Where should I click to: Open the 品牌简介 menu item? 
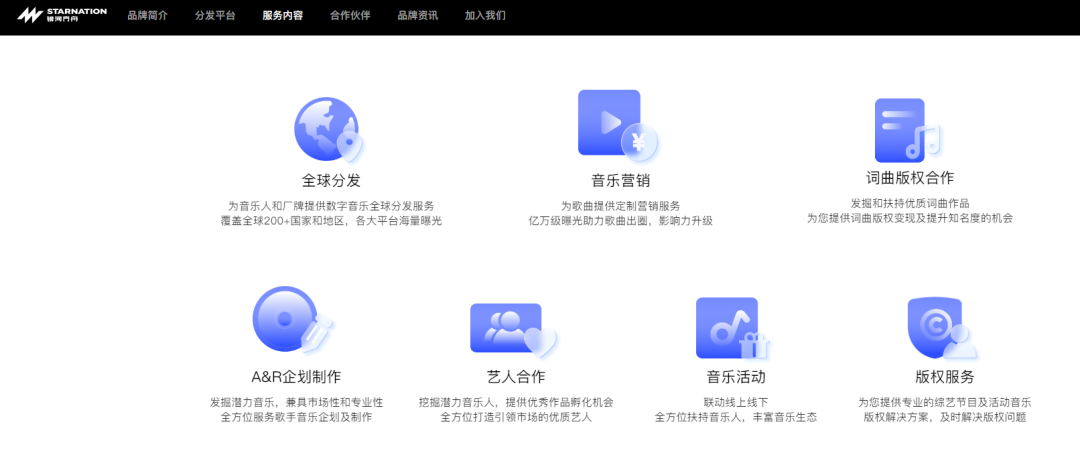(x=148, y=16)
